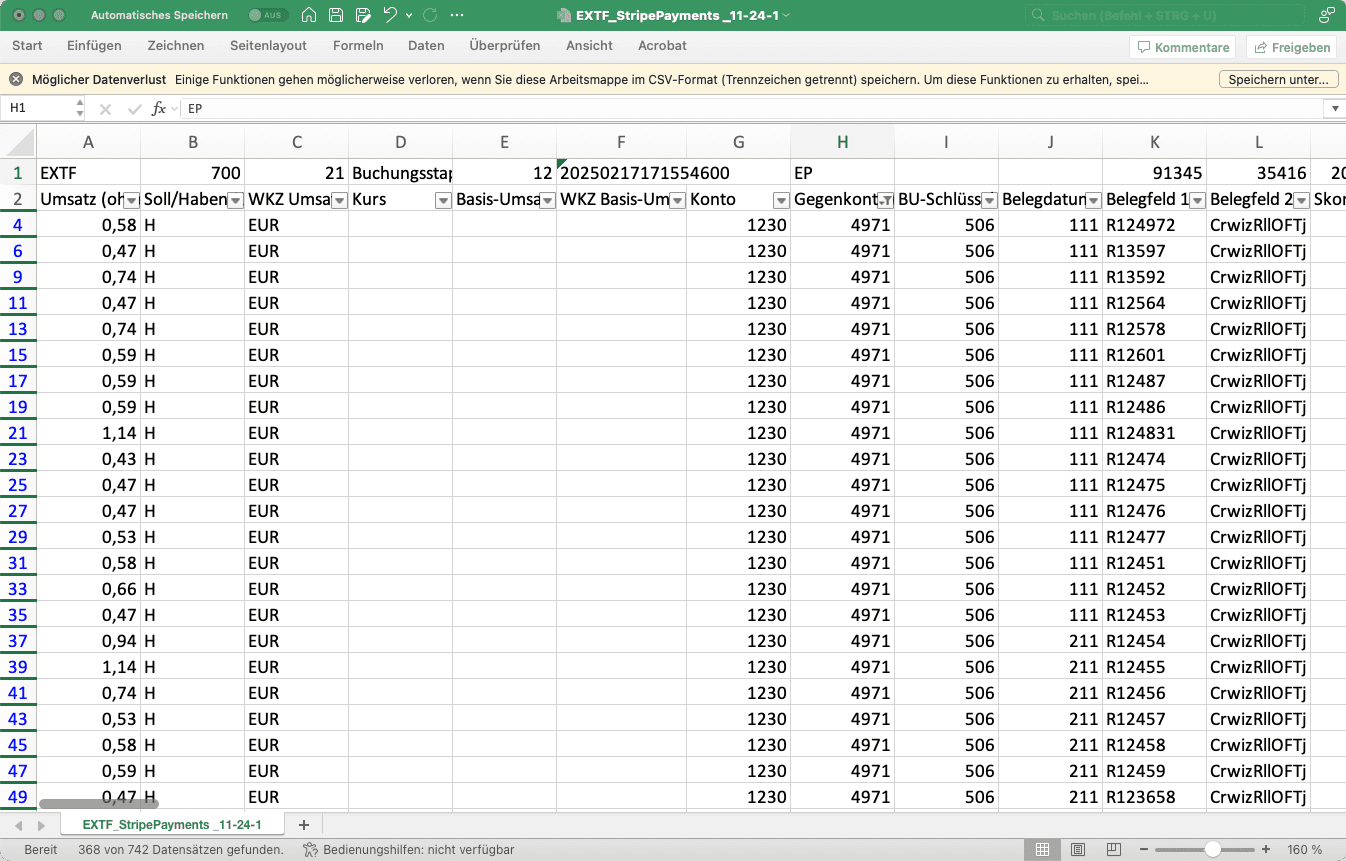Click the add new sheet plus icon
The height and width of the screenshot is (861, 1346).
[304, 825]
